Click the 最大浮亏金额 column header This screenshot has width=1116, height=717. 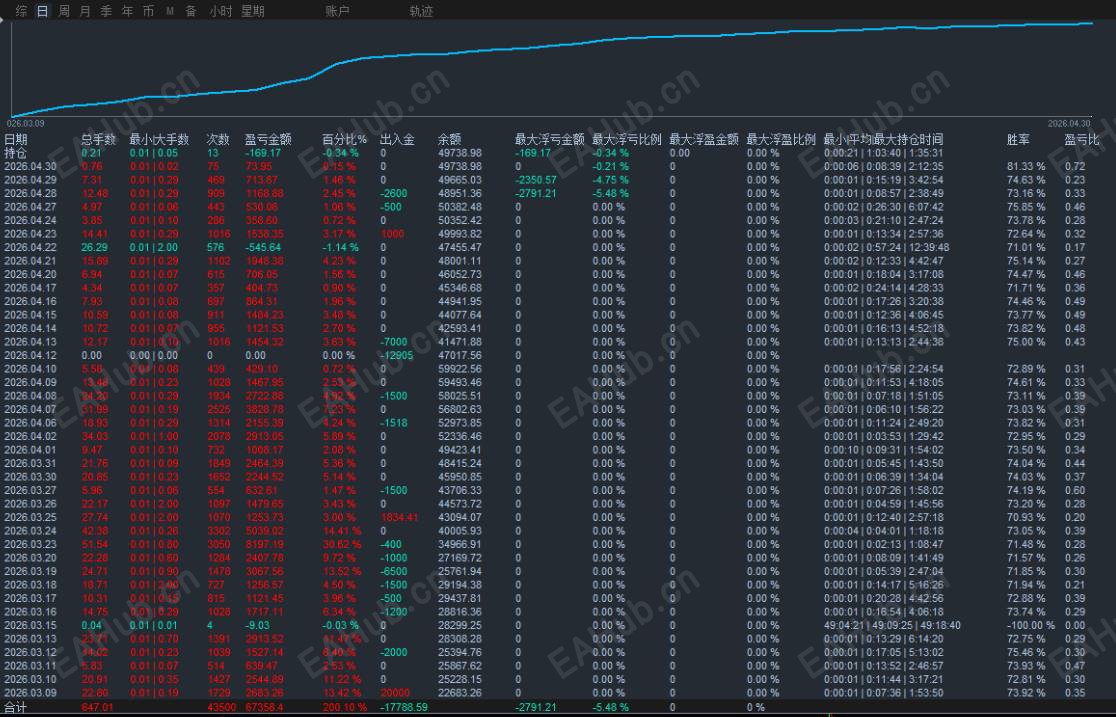click(549, 140)
